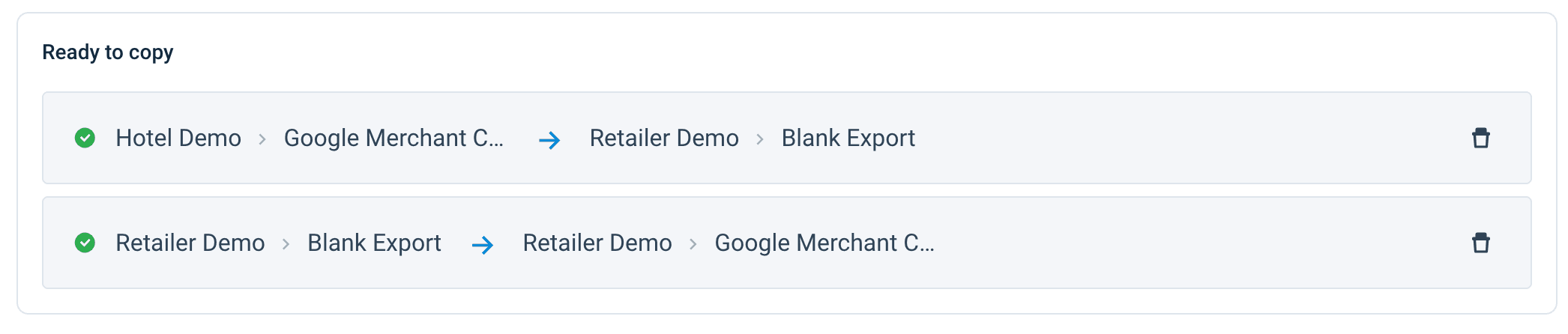
Task: Delete the Hotel Demo copy entry
Action: (x=1480, y=139)
